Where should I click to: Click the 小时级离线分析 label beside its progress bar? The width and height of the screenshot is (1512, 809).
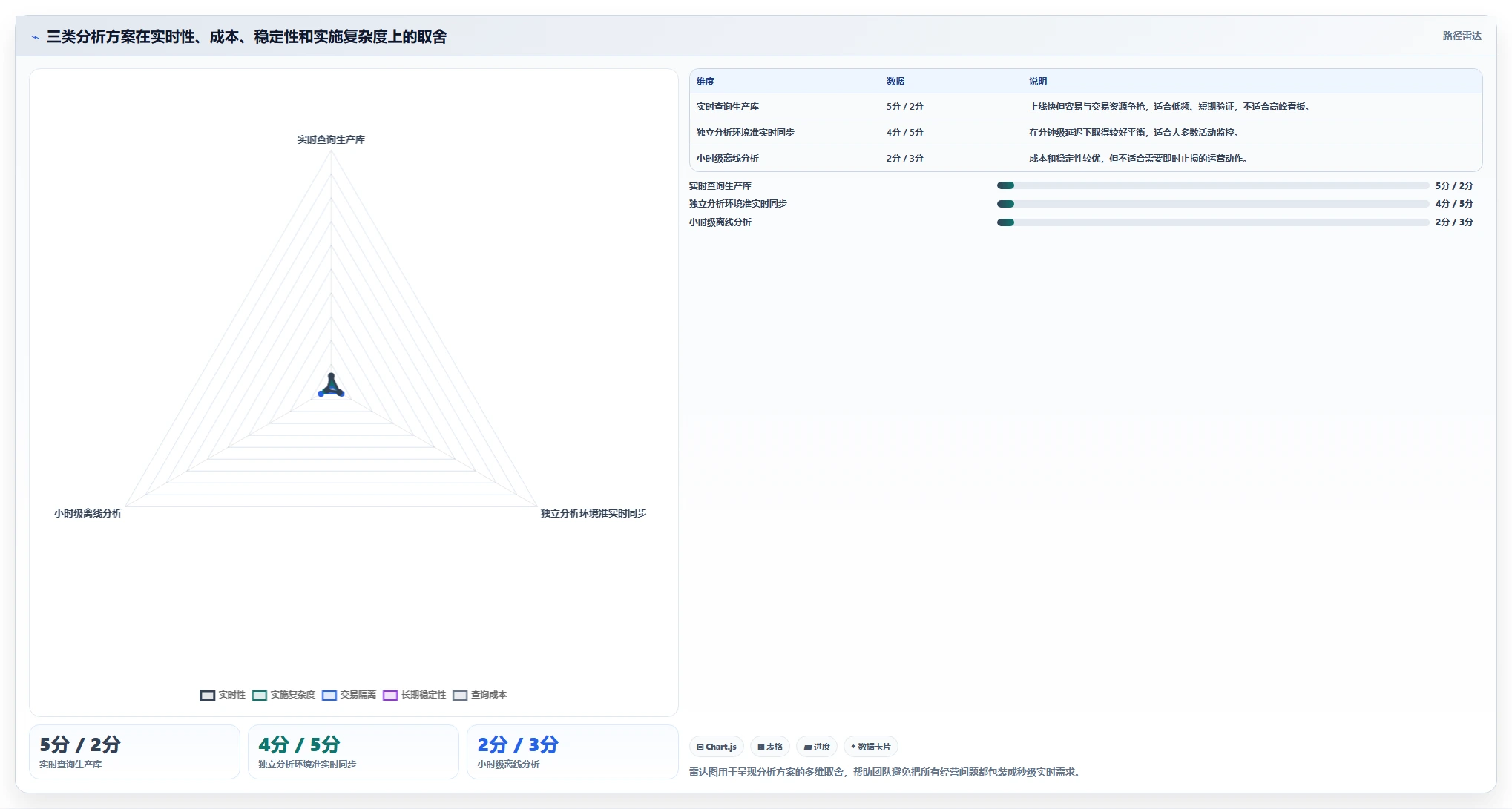(720, 222)
